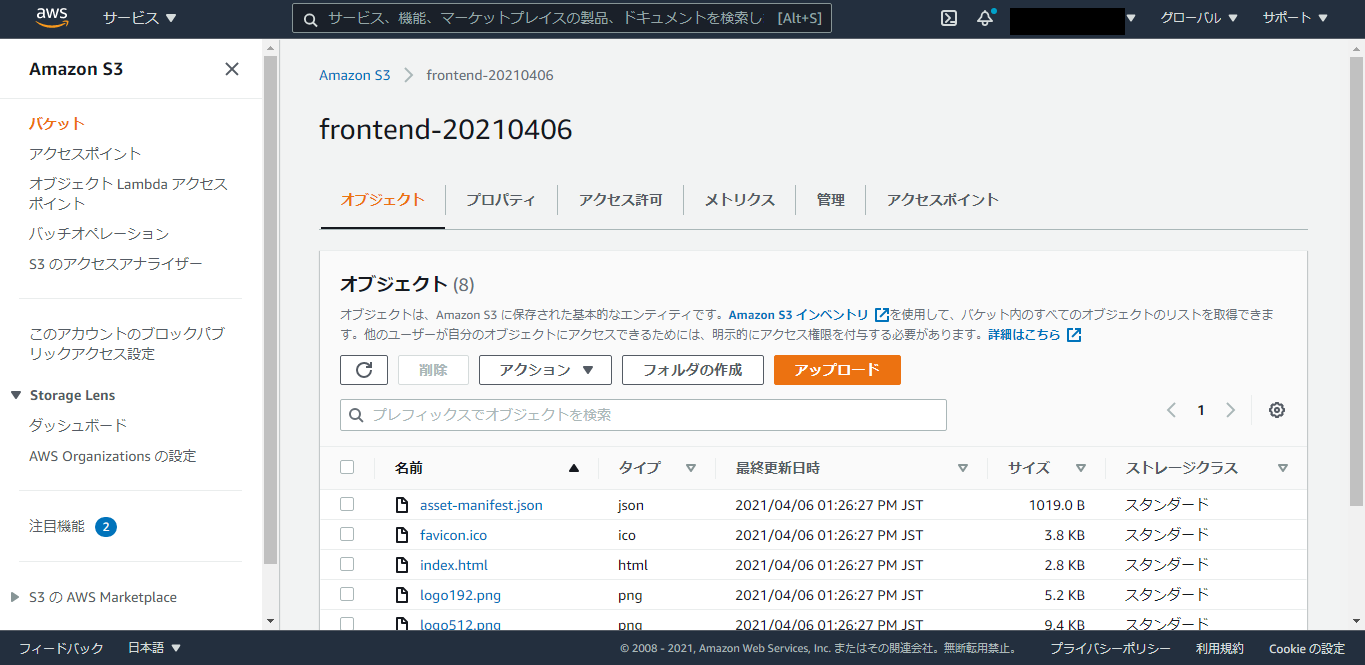Sort by Size column arrow
The width and height of the screenshot is (1365, 665).
click(1080, 468)
